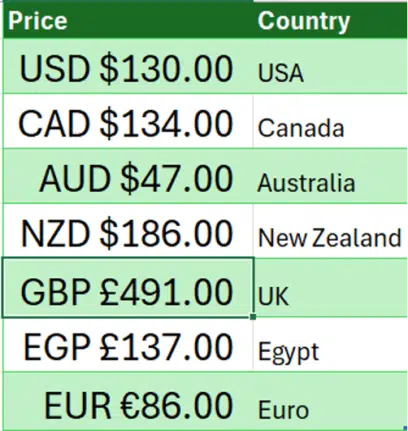
Task: Click the empty area right of UK
Action: pyautogui.click(x=348, y=288)
